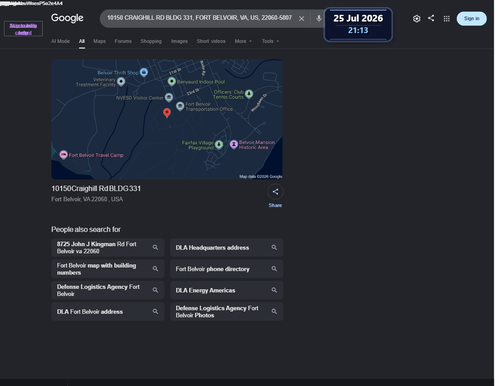Click Fort Belvoir Travel Camp marker
Image resolution: width=500 pixels, height=386 pixels.
[63, 155]
